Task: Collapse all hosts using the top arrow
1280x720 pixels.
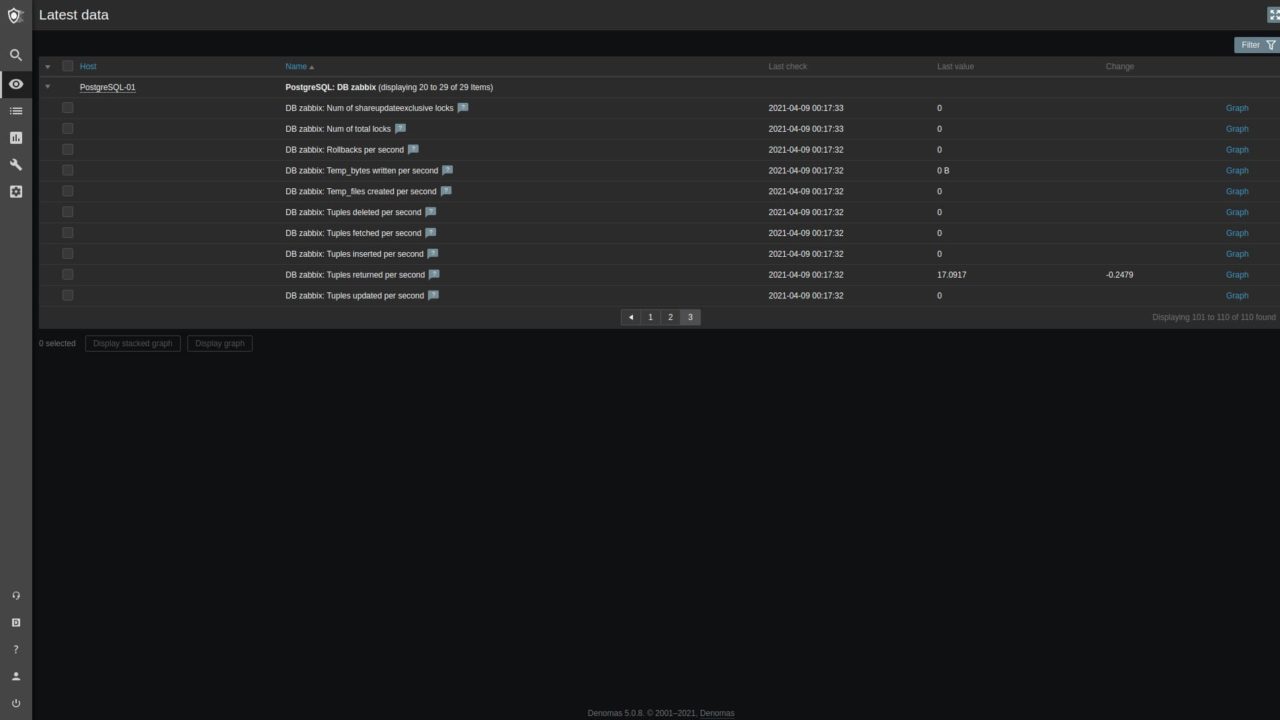Action: [47, 66]
